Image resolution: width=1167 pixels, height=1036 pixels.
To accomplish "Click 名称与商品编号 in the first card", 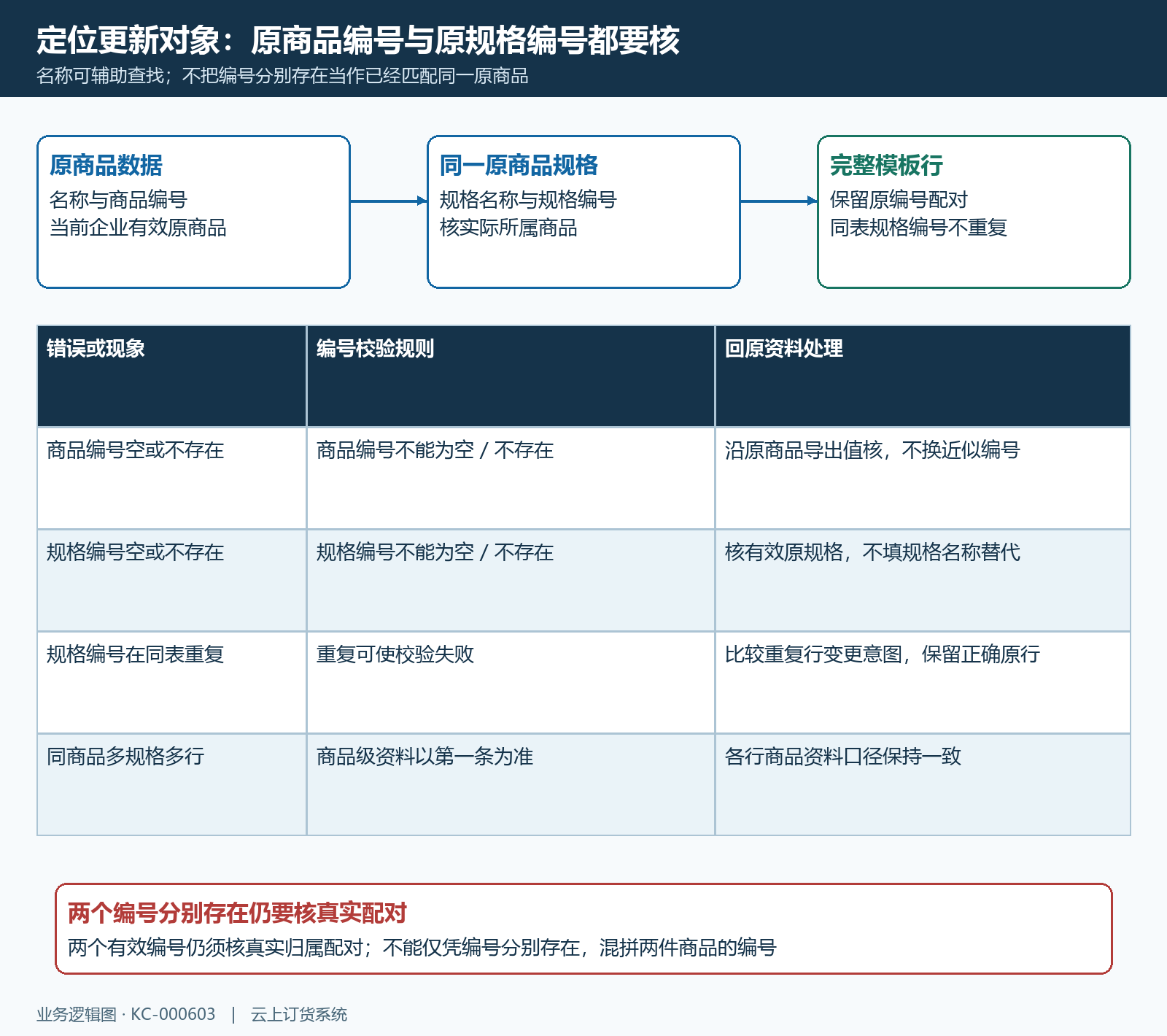I will pos(118,200).
